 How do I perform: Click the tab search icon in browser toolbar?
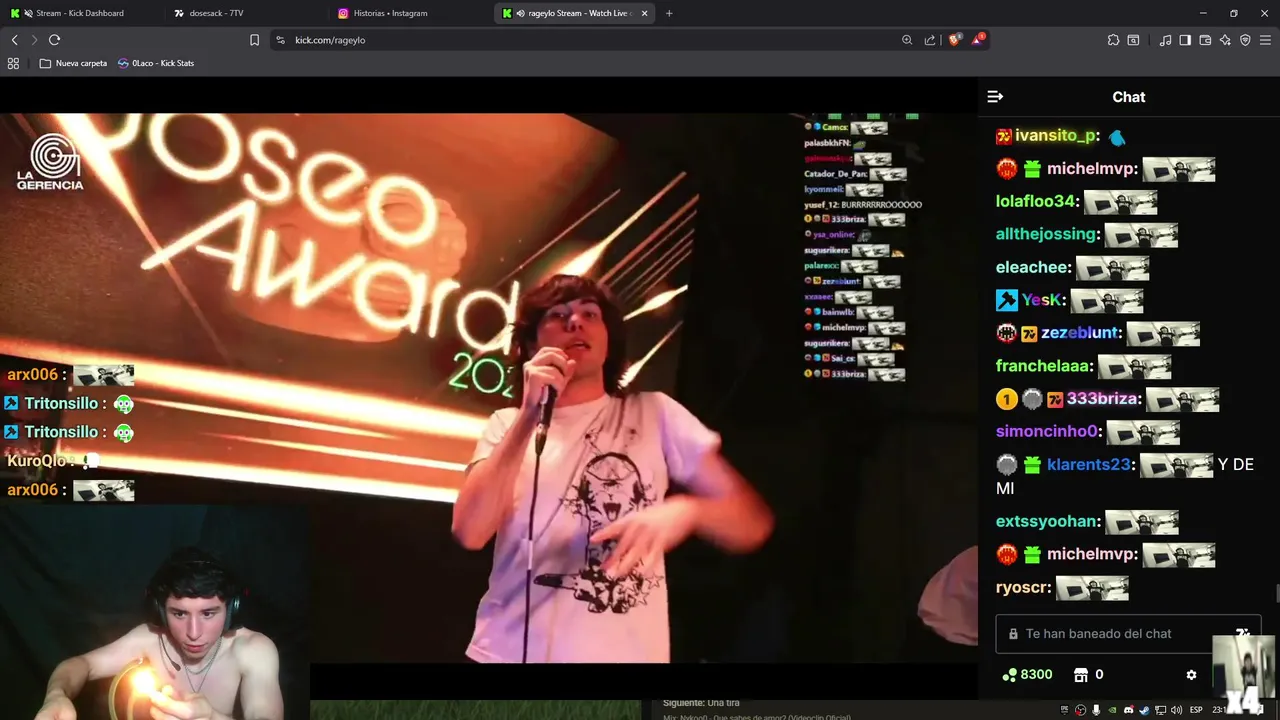pyautogui.click(x=1133, y=40)
